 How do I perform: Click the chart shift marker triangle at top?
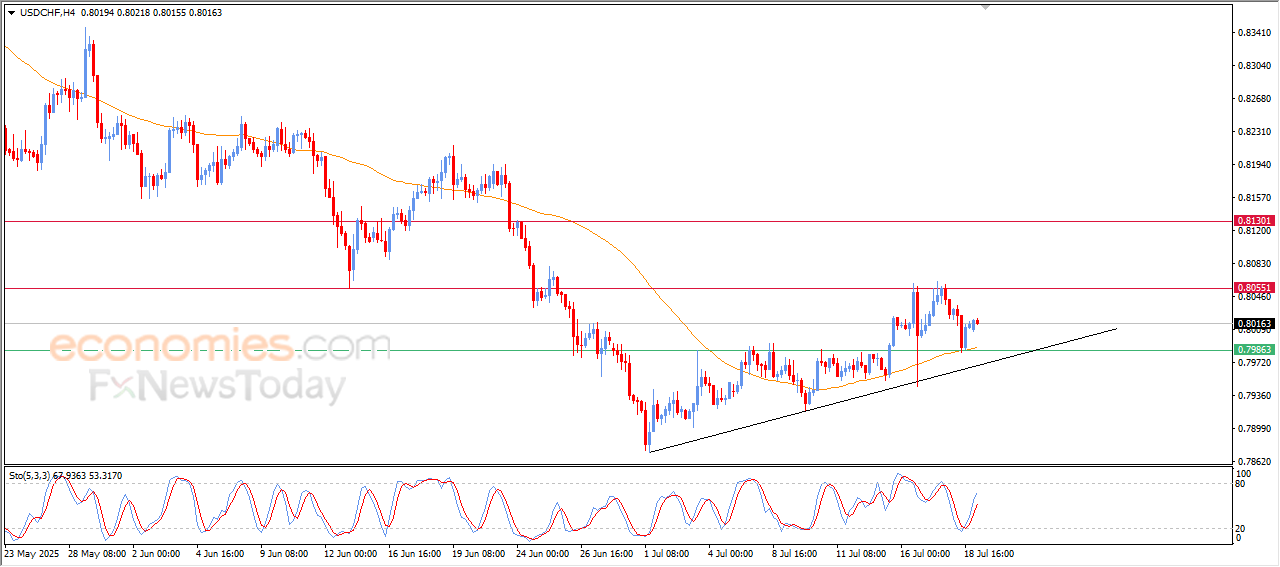[986, 8]
